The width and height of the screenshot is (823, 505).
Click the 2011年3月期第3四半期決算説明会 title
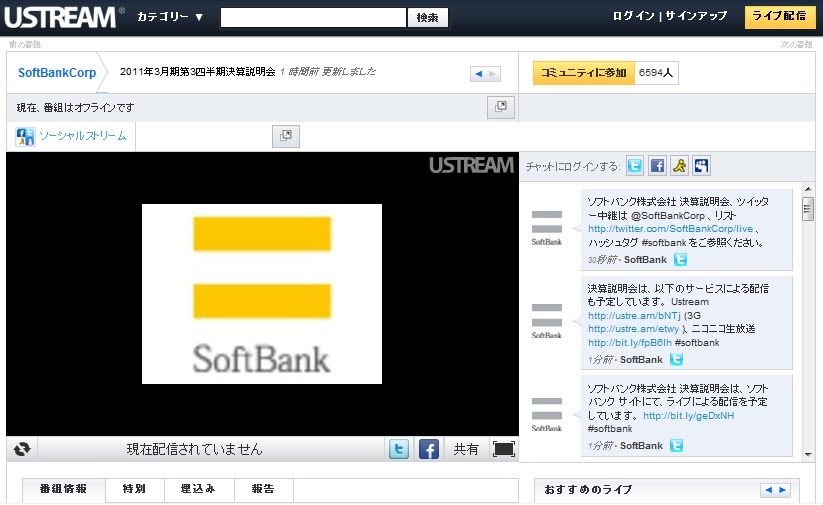(x=197, y=71)
